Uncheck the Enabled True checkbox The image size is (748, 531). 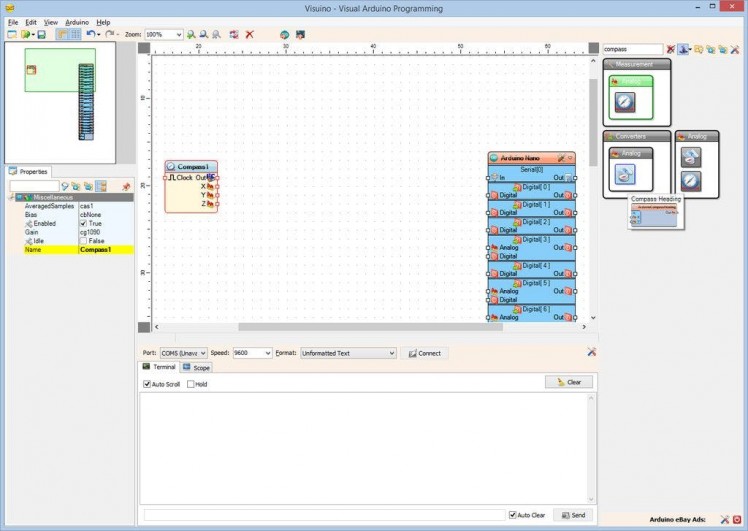[84, 223]
